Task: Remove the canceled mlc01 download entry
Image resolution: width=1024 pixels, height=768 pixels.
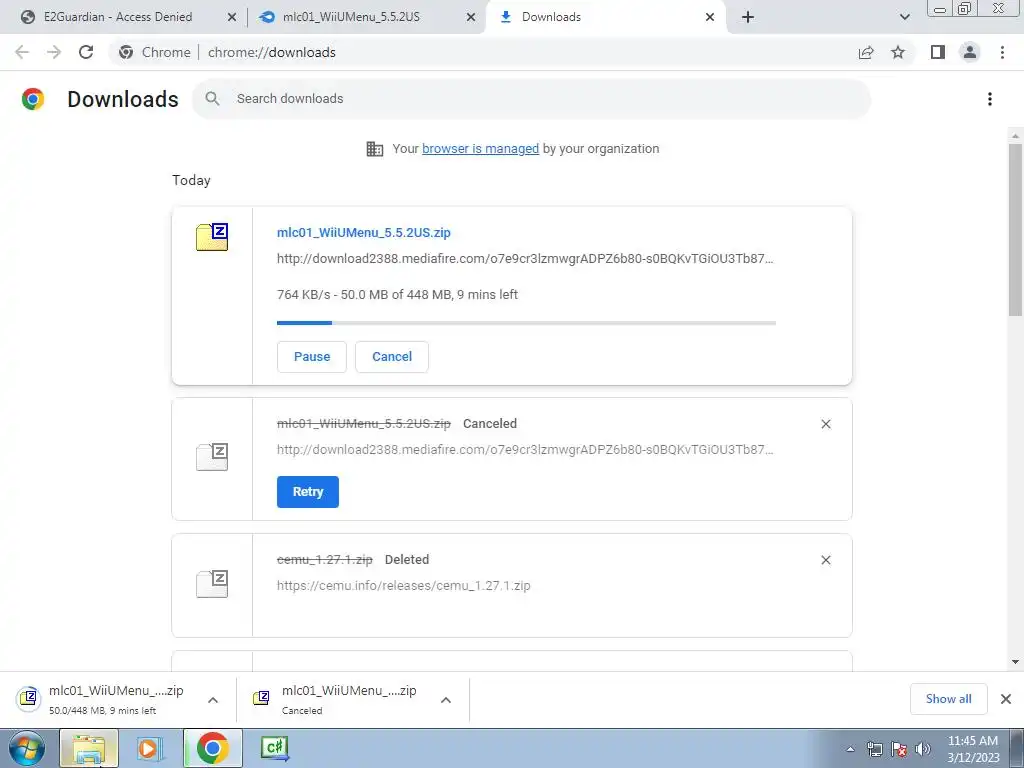Action: click(825, 424)
